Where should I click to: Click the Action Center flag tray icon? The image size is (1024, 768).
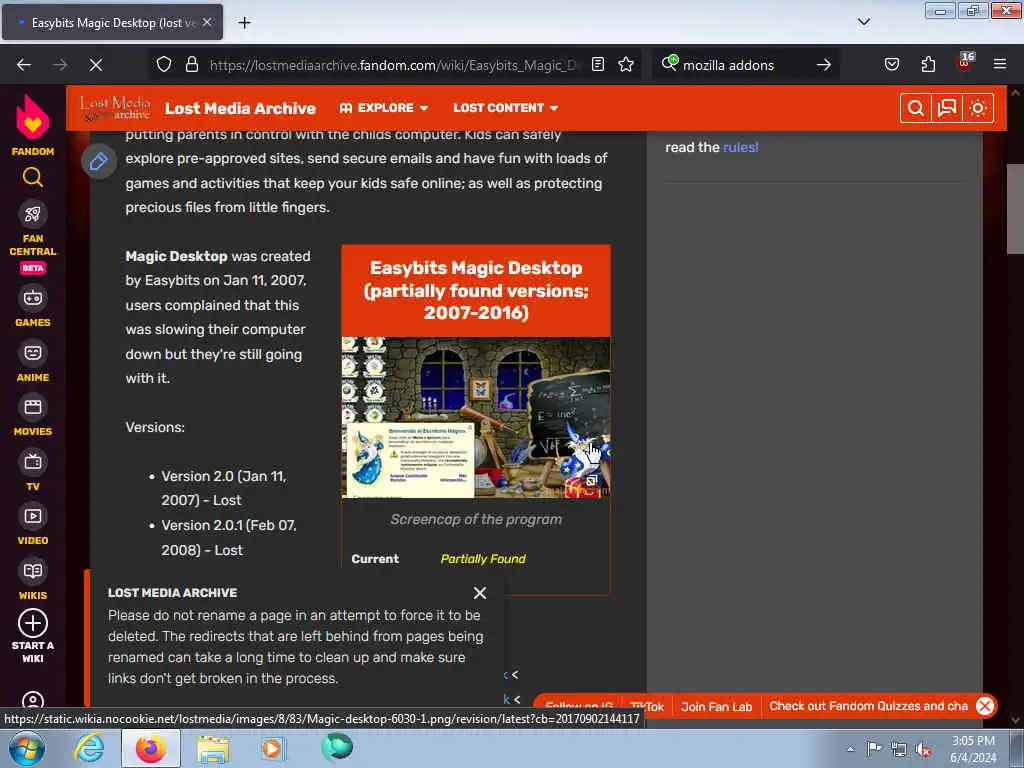tap(874, 749)
